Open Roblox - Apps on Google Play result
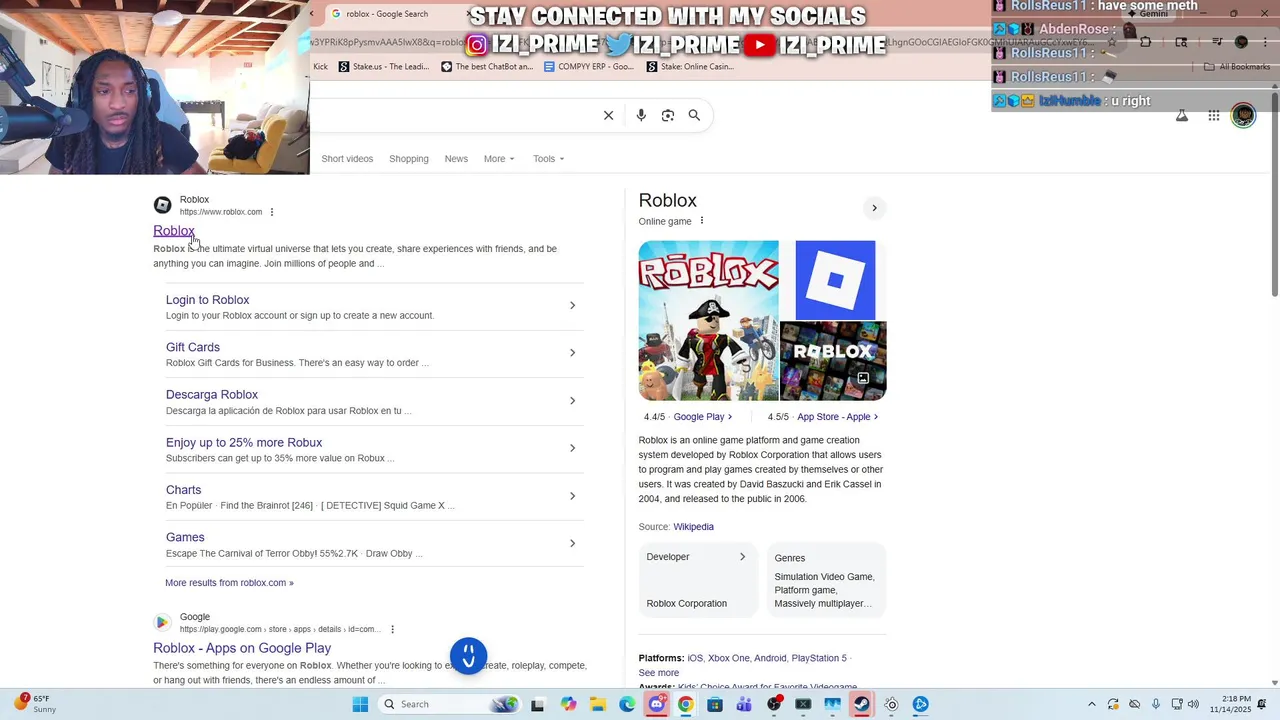Image resolution: width=1280 pixels, height=720 pixels. [242, 648]
